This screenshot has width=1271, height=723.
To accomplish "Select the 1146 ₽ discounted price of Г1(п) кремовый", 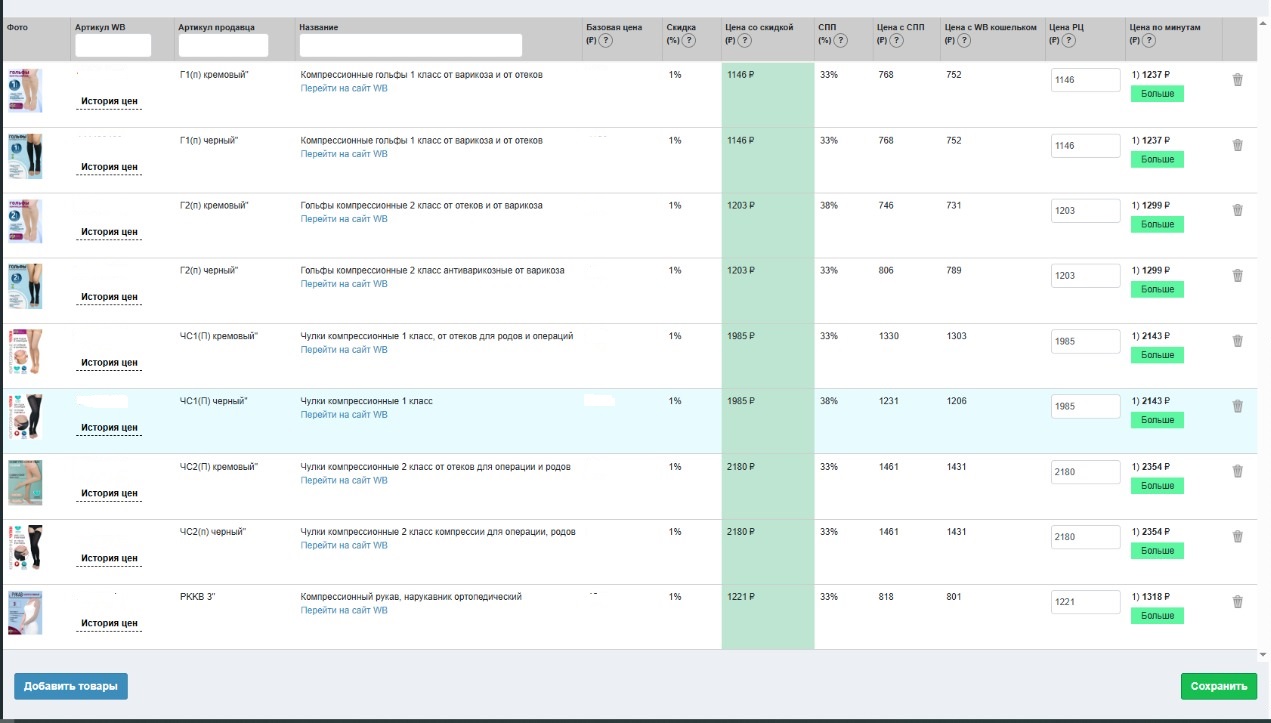I will click(741, 75).
